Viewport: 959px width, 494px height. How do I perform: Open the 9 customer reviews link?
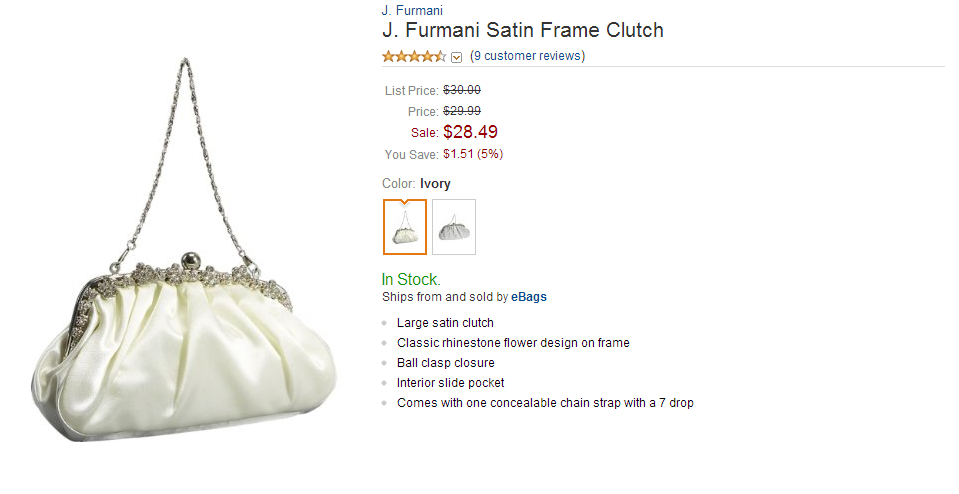[x=527, y=56]
